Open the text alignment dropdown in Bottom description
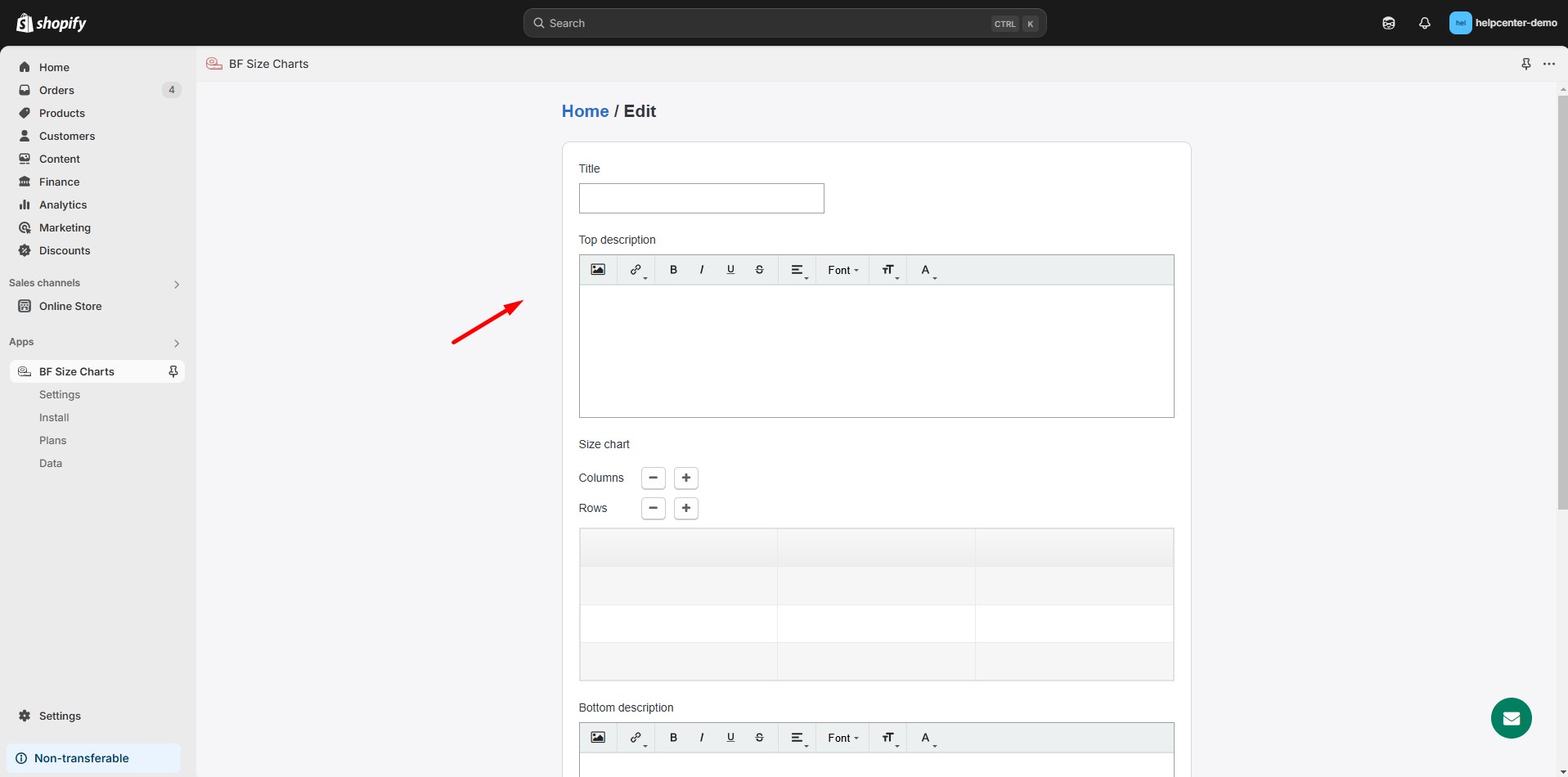 797,737
